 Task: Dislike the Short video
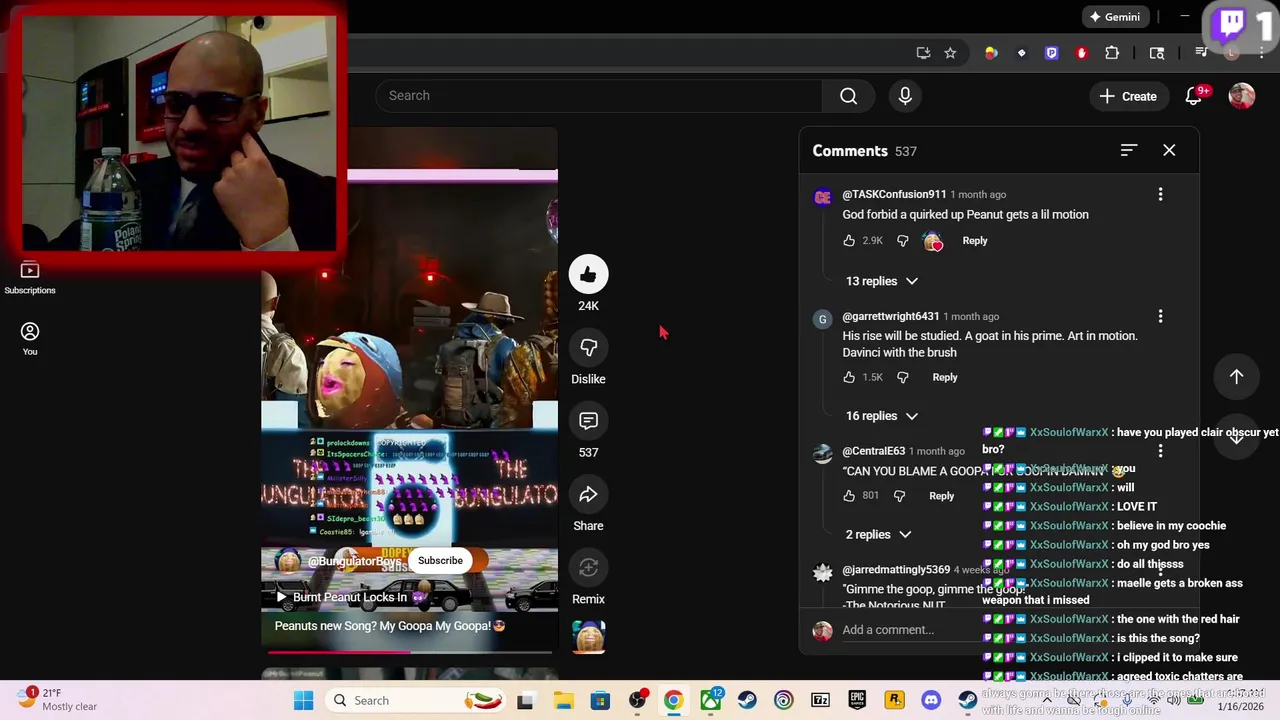tap(588, 347)
